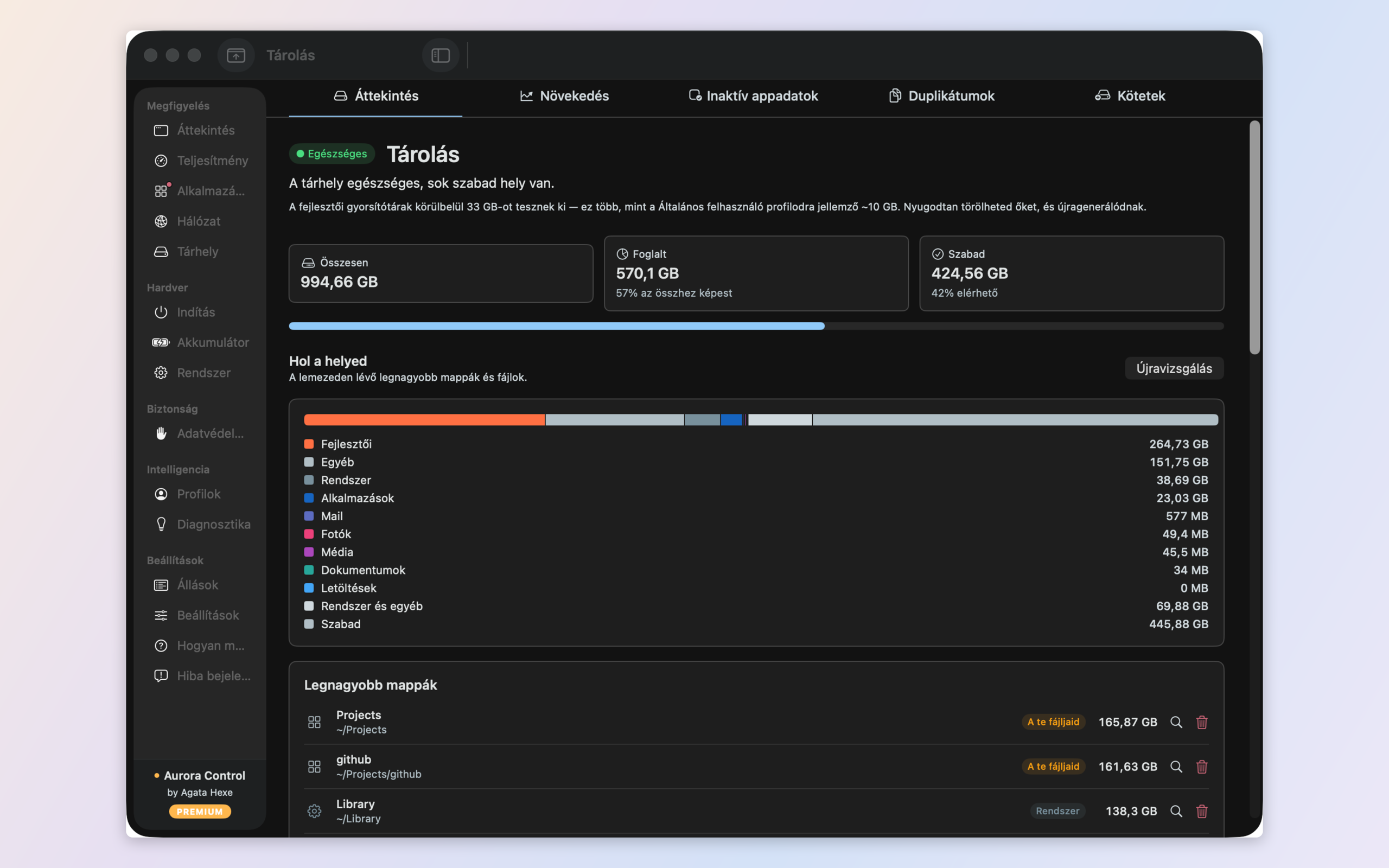
Task: Switch to the Kötetek tab
Action: (x=1130, y=96)
